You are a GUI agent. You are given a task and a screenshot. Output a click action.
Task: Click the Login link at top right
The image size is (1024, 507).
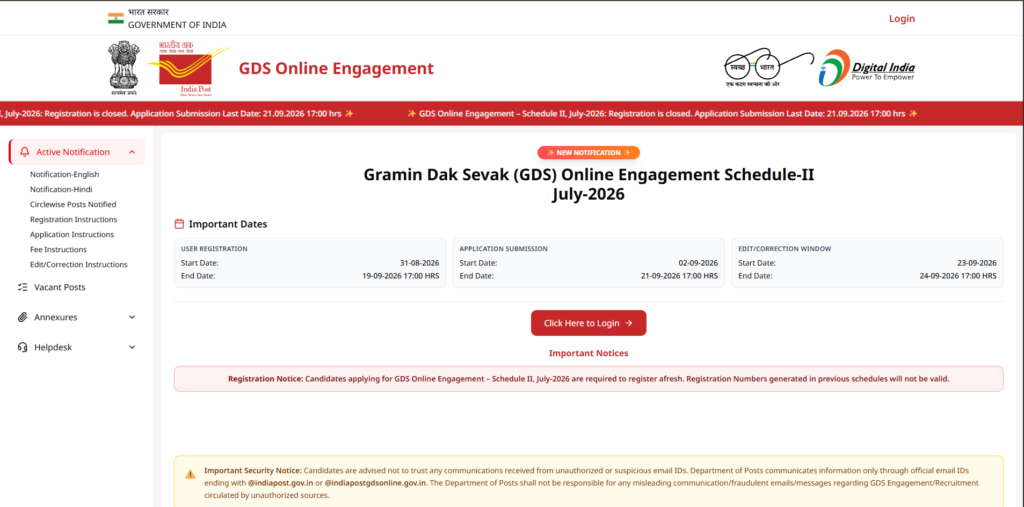902,19
